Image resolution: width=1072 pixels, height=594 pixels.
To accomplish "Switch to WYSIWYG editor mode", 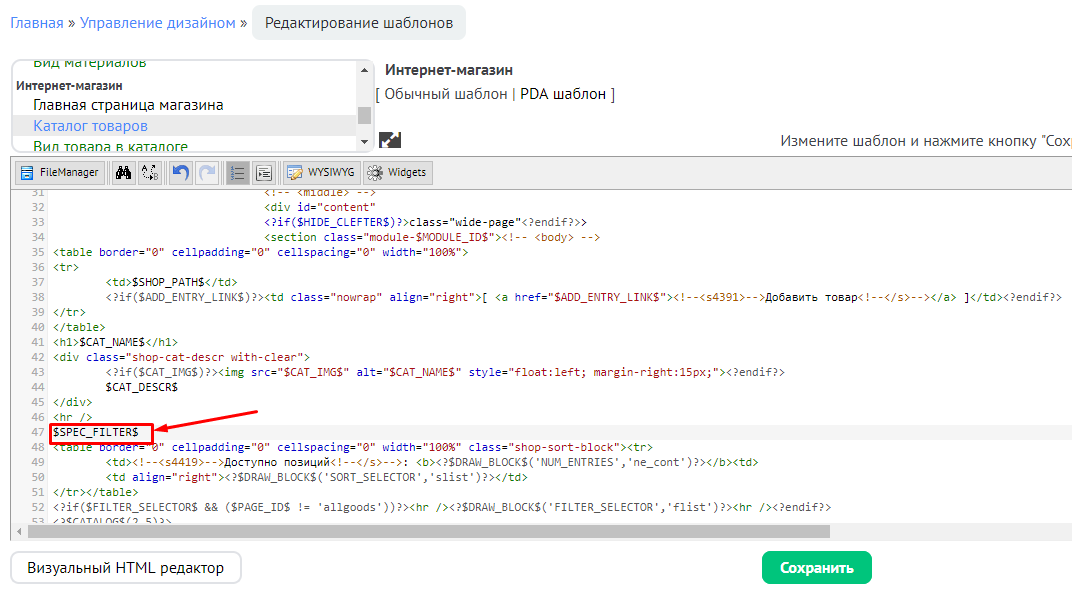I will click(x=320, y=172).
